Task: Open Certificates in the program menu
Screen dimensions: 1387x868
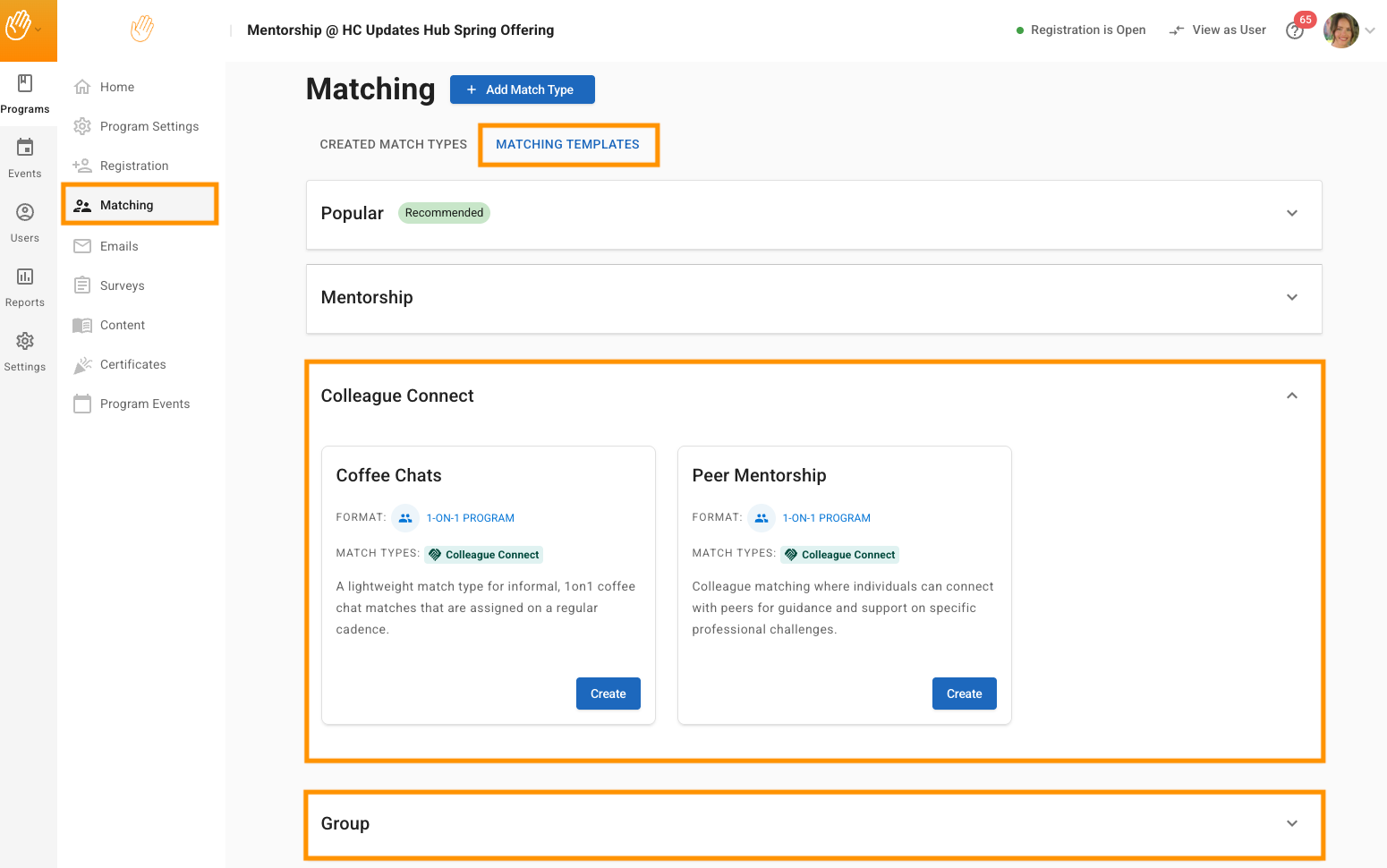Action: pyautogui.click(x=132, y=364)
